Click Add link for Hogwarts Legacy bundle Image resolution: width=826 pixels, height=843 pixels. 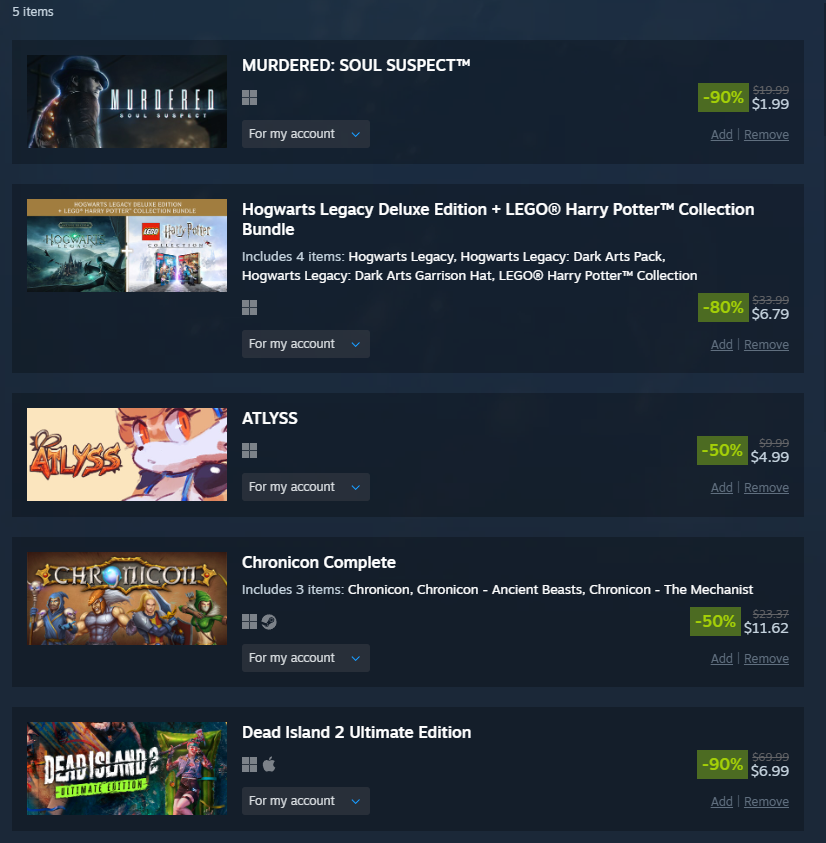pos(721,345)
